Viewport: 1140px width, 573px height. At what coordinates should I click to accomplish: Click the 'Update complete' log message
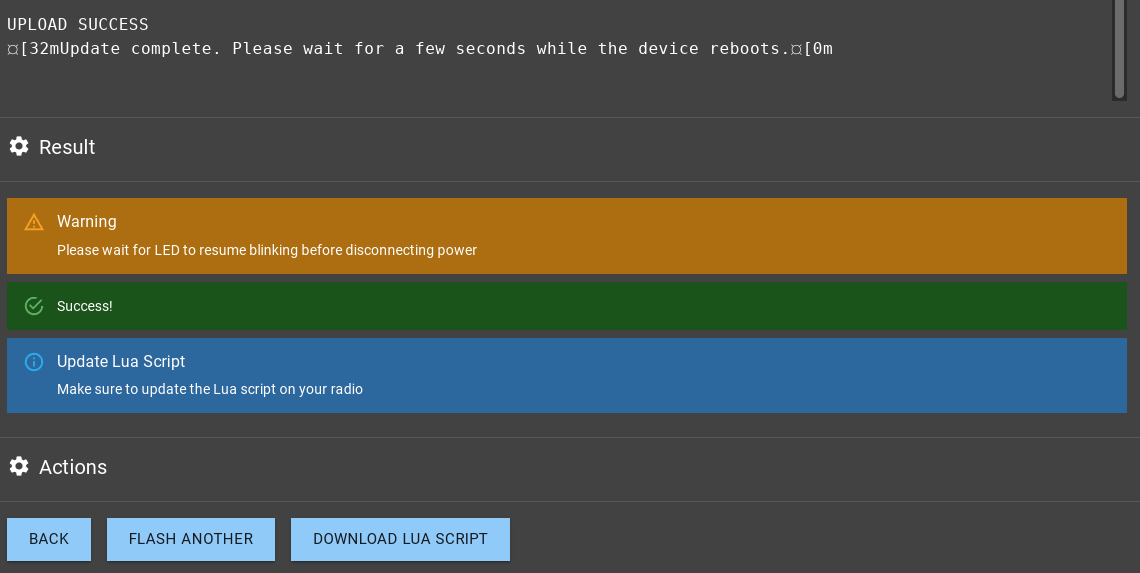pos(420,49)
